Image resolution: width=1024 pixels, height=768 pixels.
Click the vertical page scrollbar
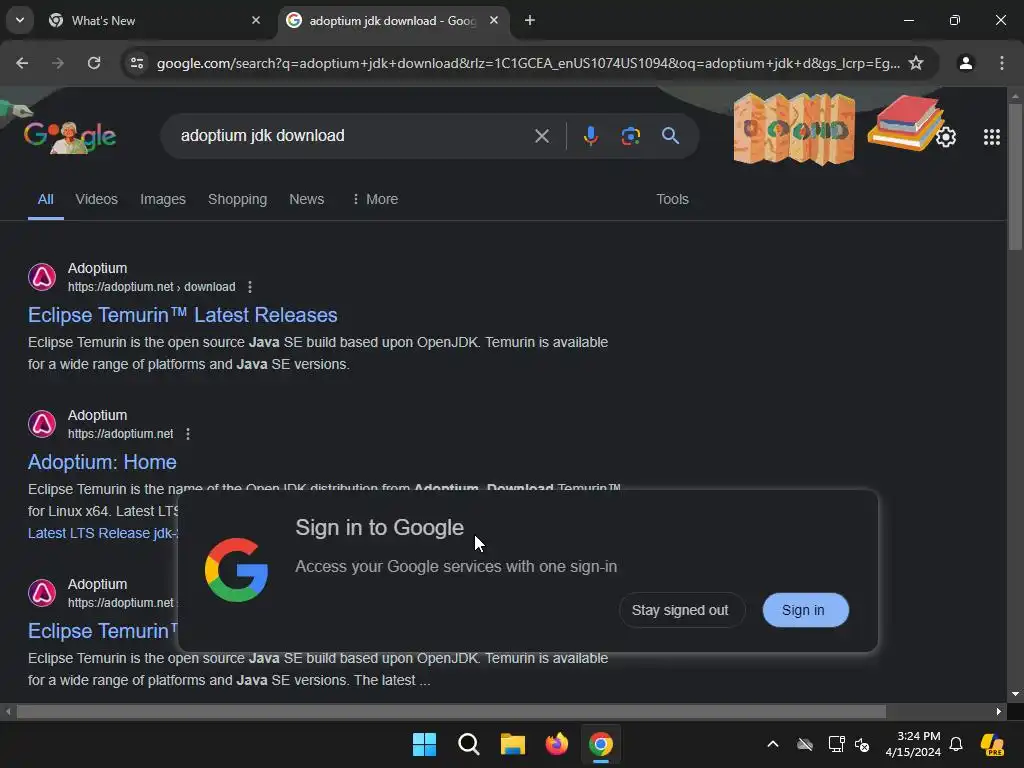(1014, 176)
